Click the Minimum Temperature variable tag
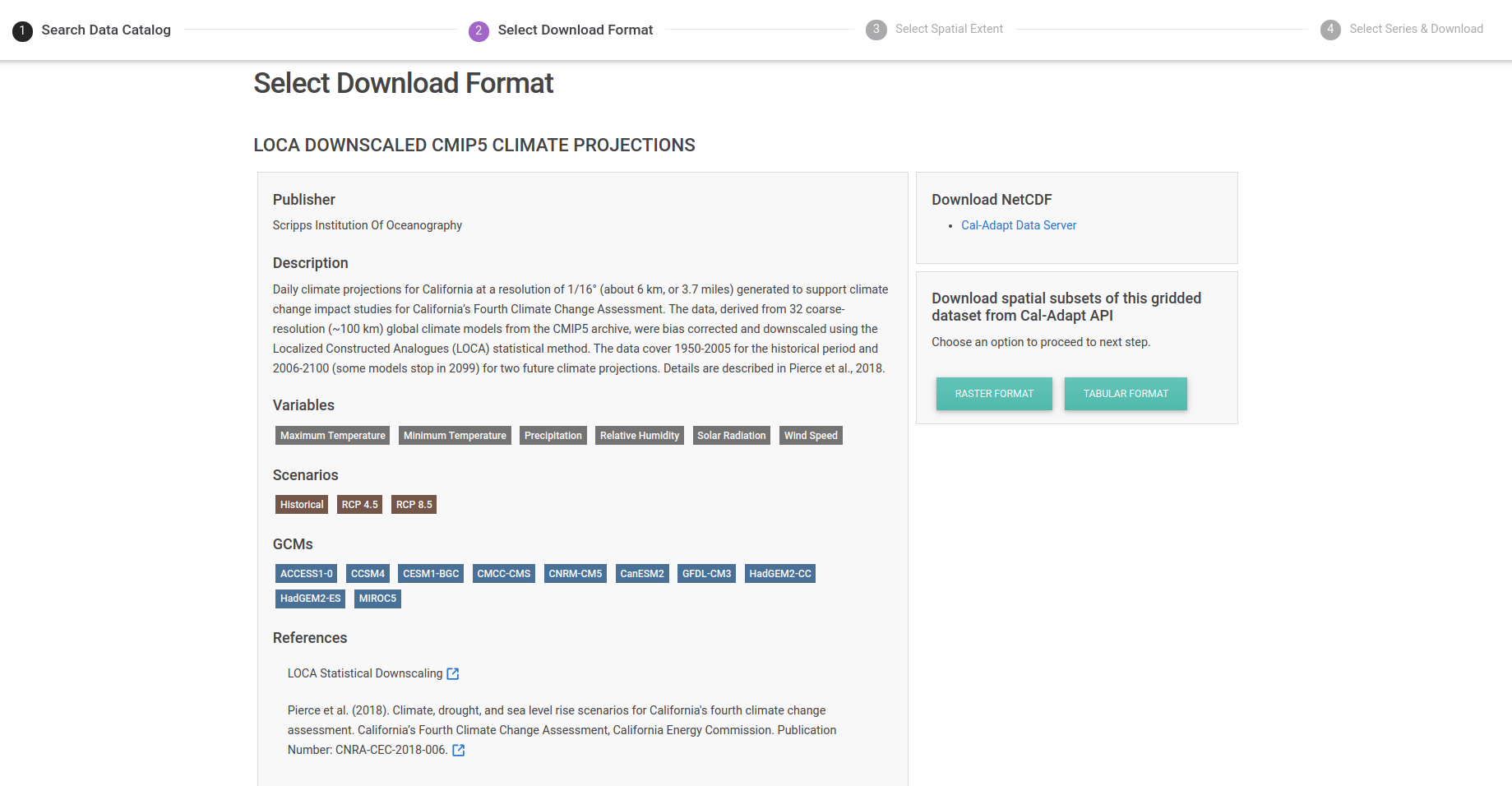The width and height of the screenshot is (1512, 786). pos(455,436)
